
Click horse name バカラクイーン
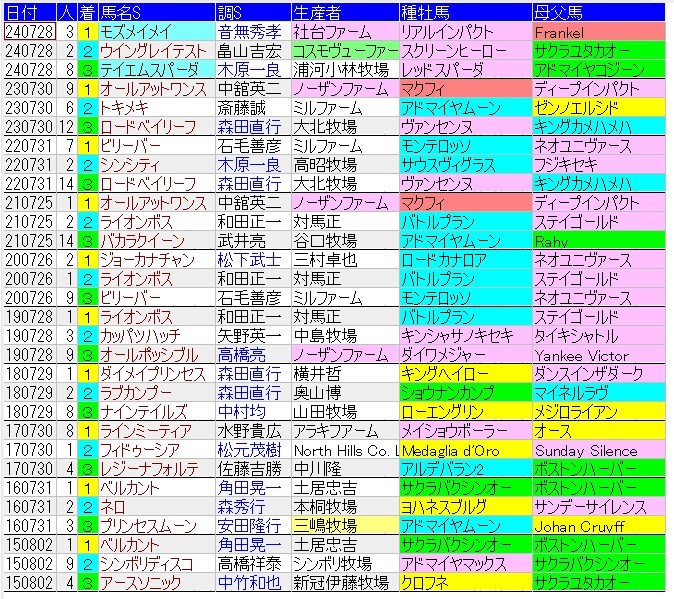(157, 241)
